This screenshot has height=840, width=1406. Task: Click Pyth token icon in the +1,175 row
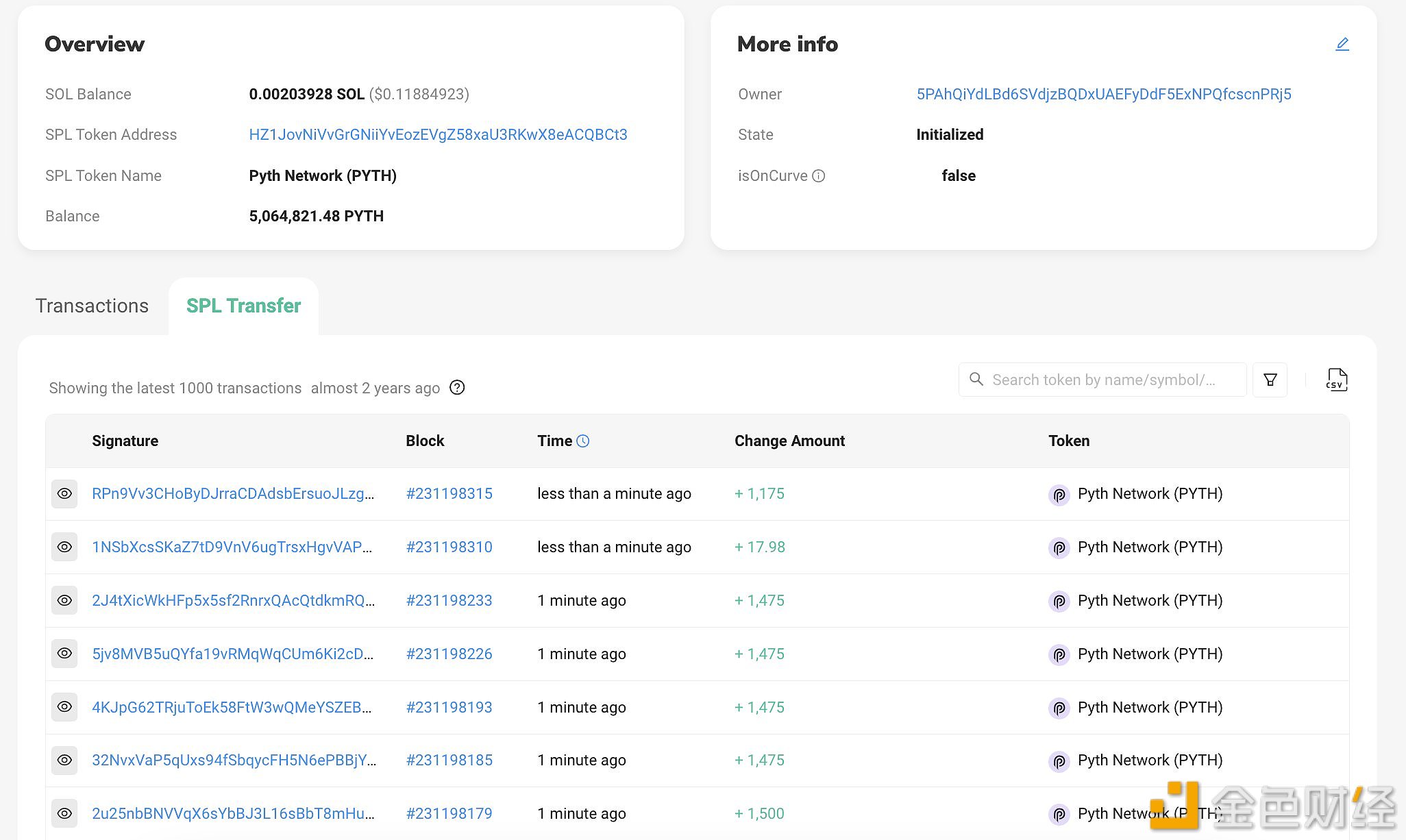[1059, 495]
